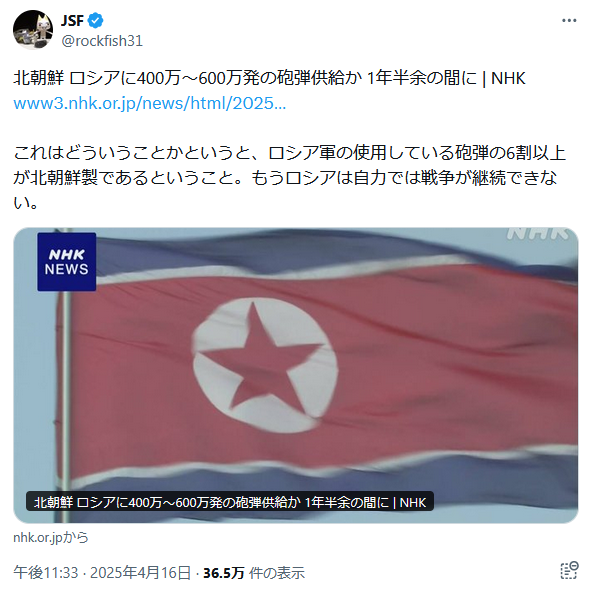
Task: Click the blue verified checkmark badge
Action: pyautogui.click(x=95, y=20)
